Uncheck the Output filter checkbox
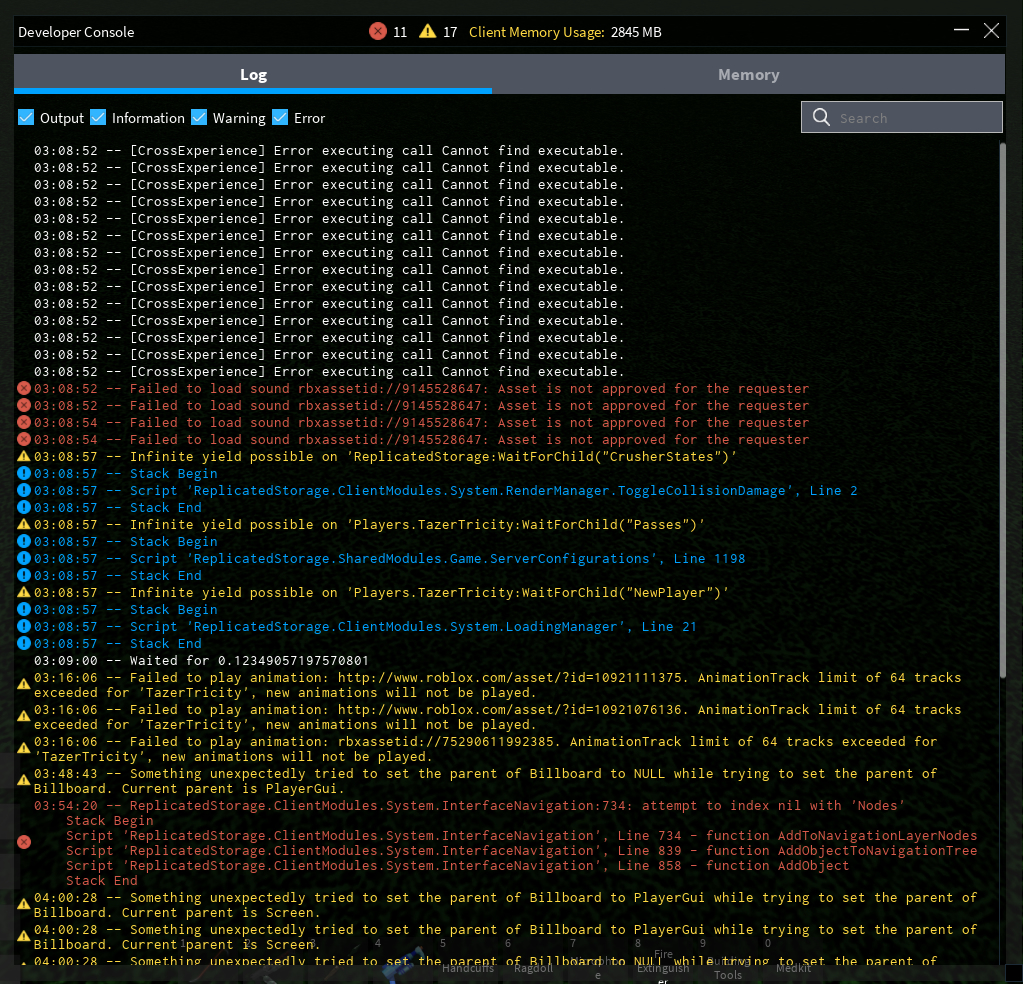Screen dimensions: 1023x984 26,117
